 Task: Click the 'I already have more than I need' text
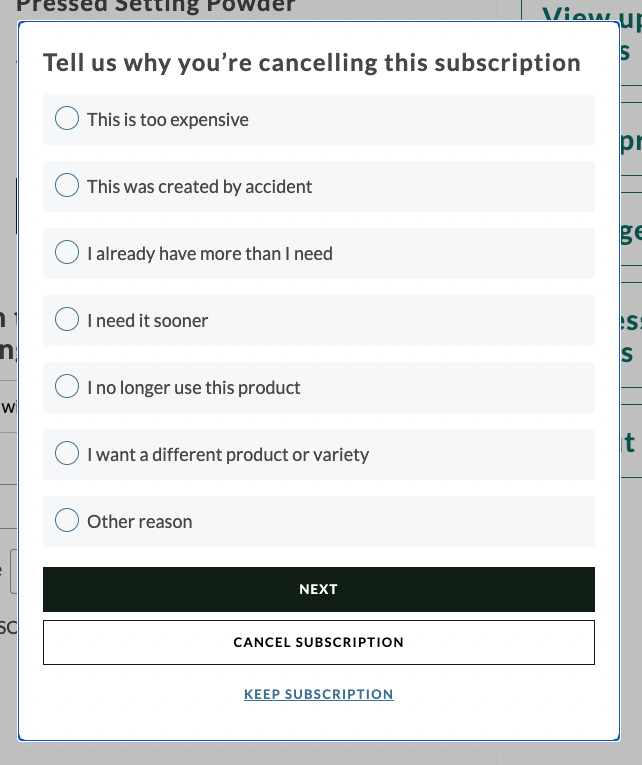pos(210,254)
